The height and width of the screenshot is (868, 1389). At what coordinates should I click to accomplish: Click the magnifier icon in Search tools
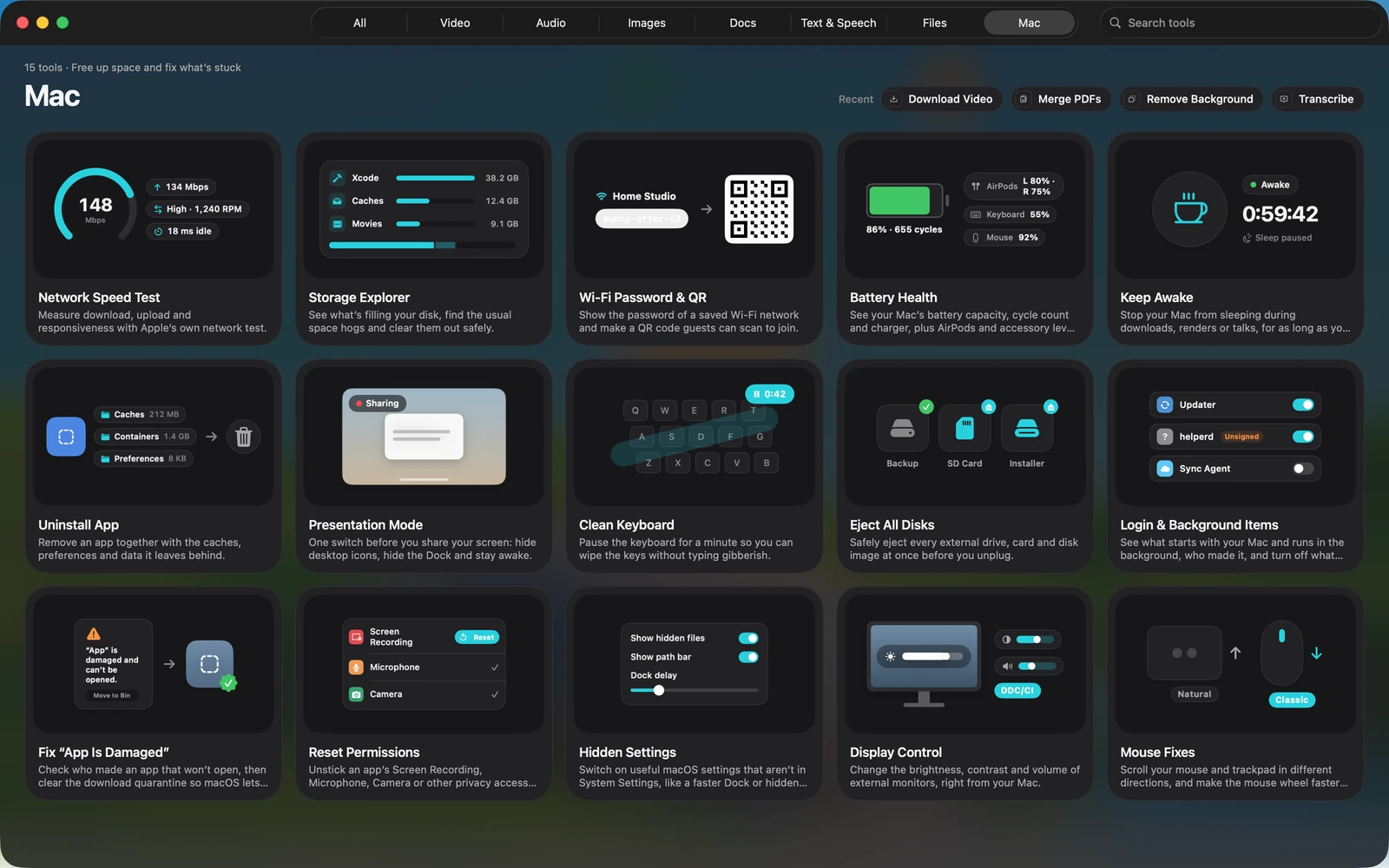tap(1116, 23)
